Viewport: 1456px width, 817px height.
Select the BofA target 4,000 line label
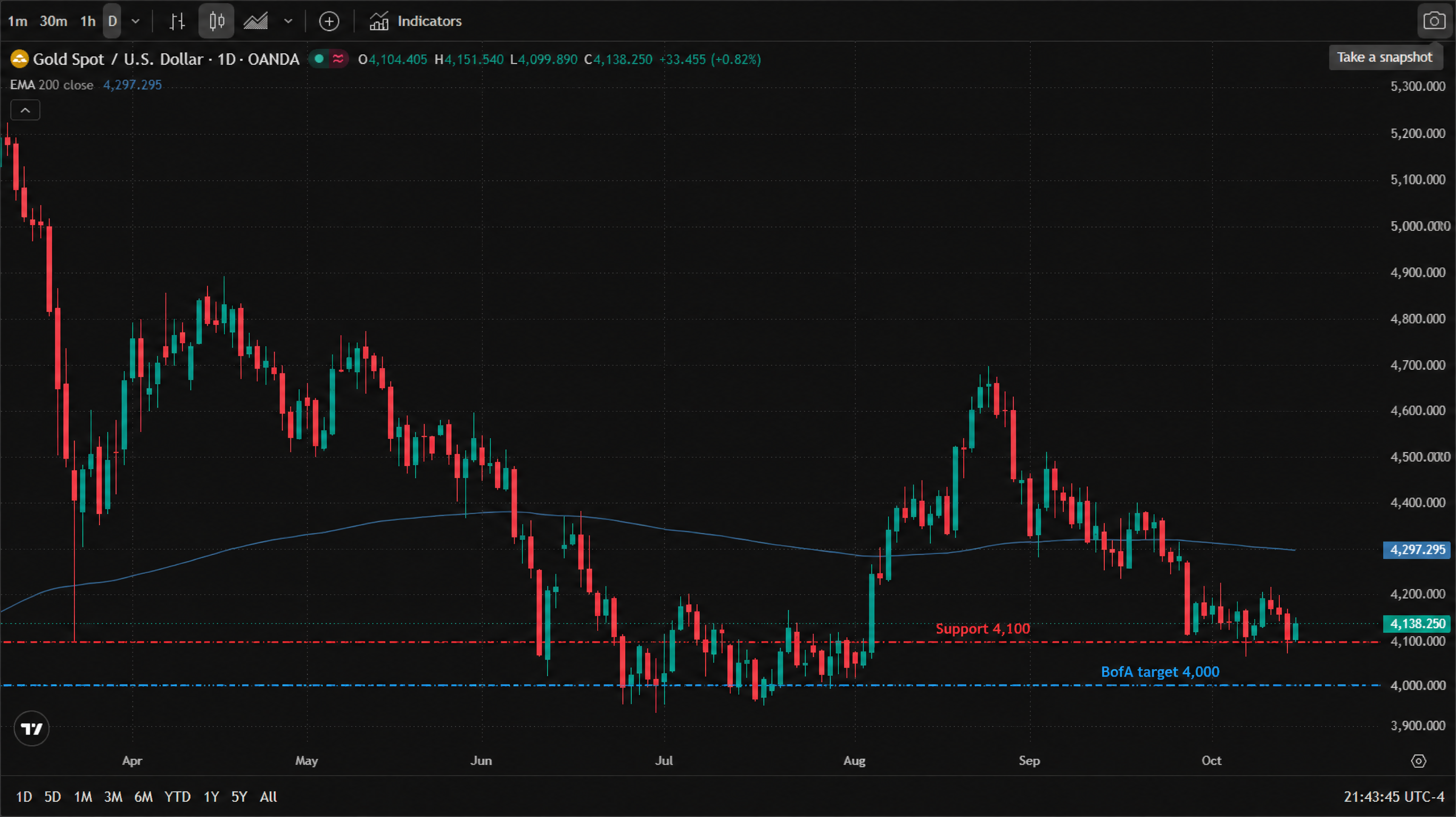pos(1161,672)
